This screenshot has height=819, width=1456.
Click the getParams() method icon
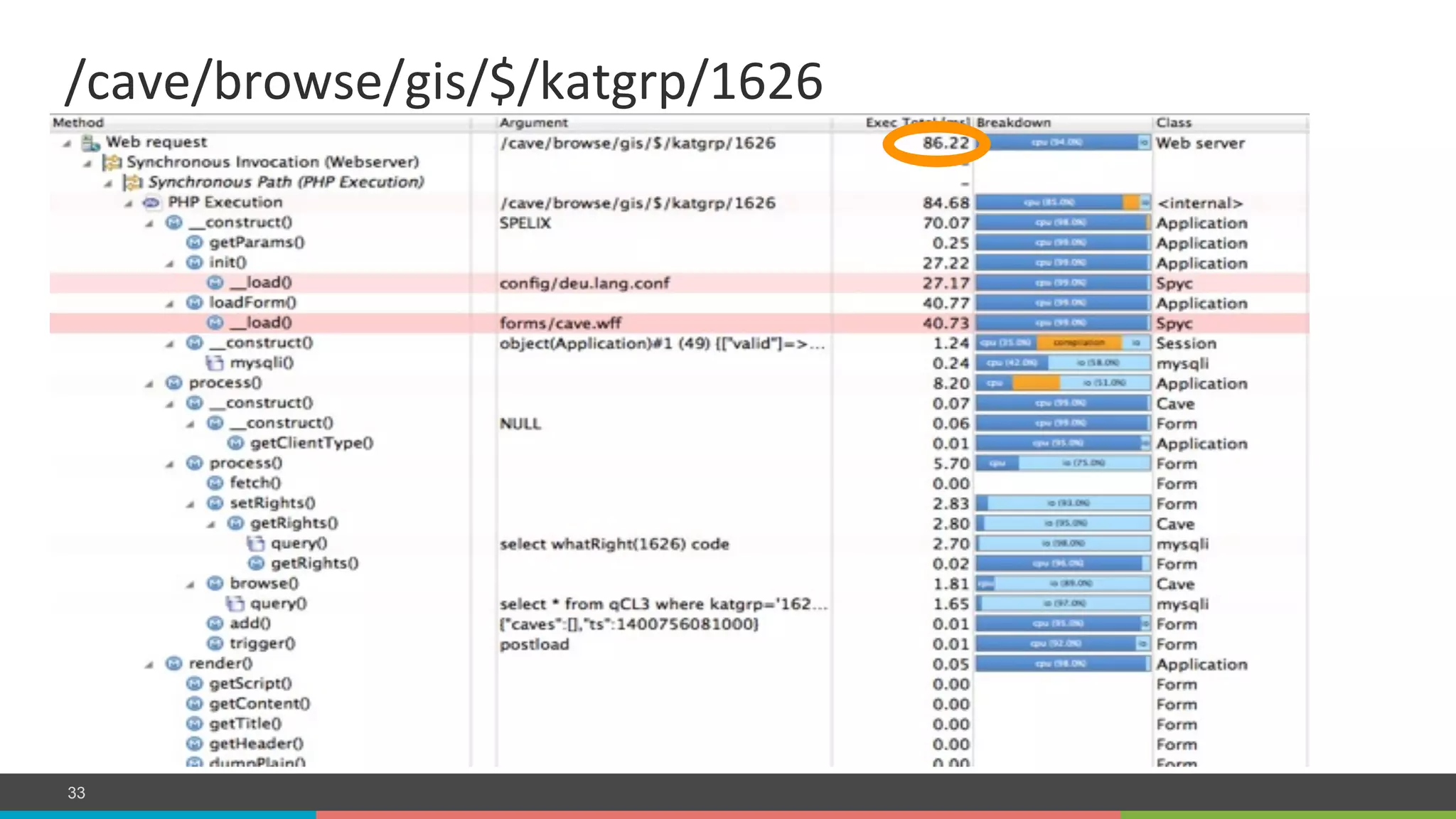[195, 242]
